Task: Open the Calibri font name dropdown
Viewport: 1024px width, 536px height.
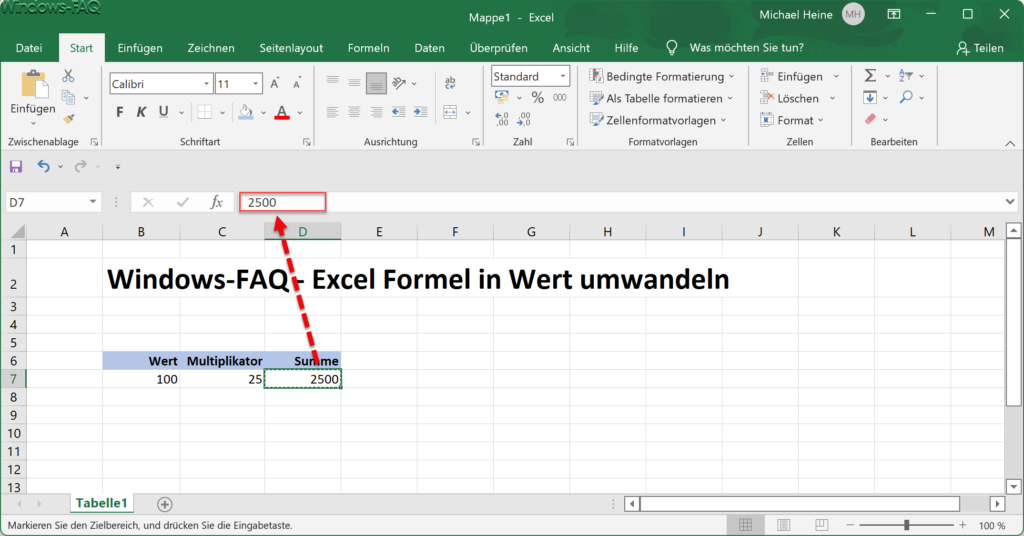Action: tap(206, 84)
